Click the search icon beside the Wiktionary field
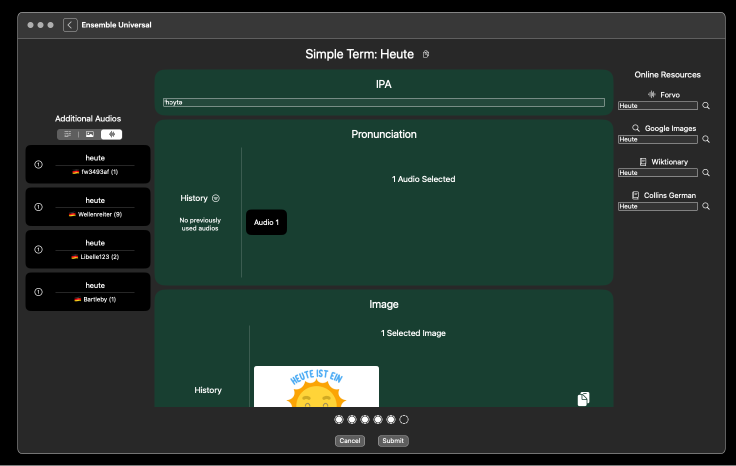The width and height of the screenshot is (736, 466). (705, 172)
